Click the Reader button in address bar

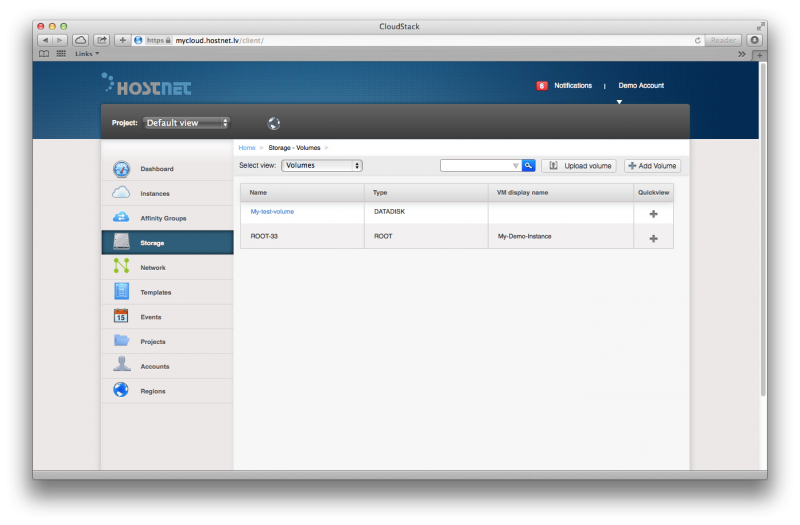[x=723, y=40]
